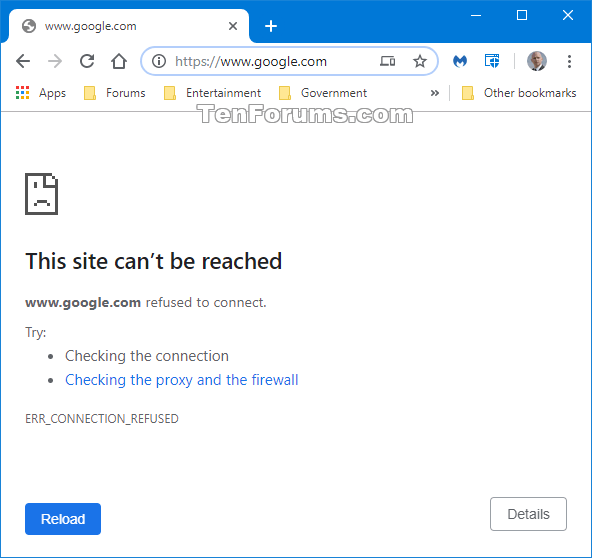Click the sad page error icon
592x558 pixels.
[42, 194]
